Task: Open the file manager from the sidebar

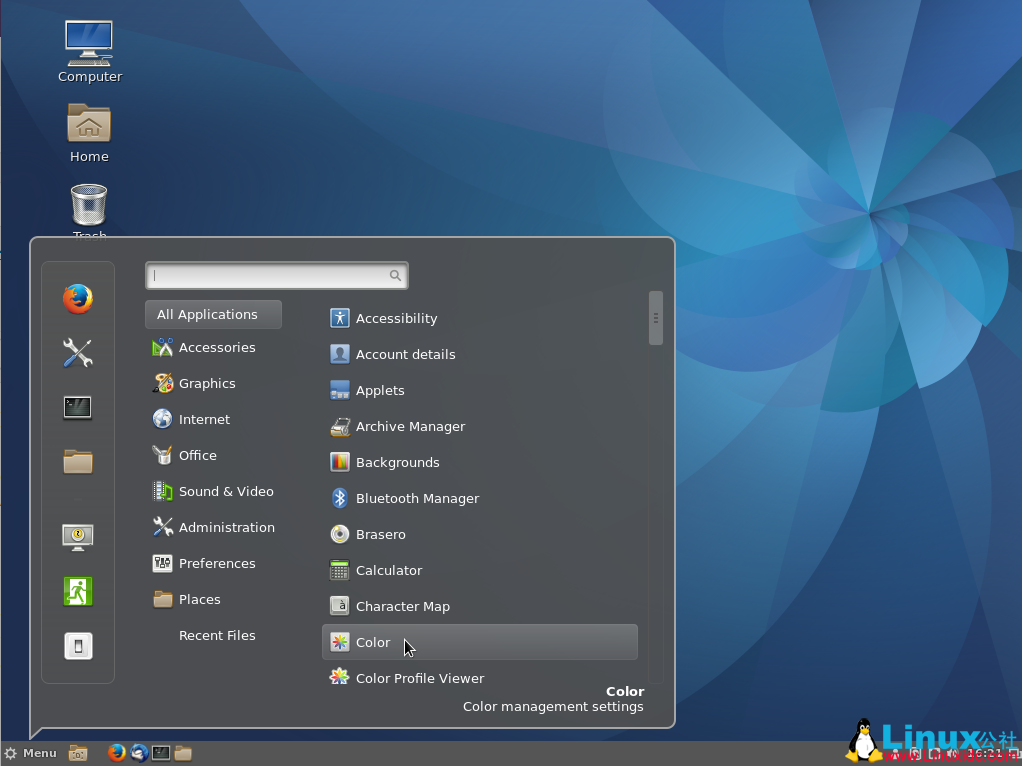Action: [x=78, y=460]
